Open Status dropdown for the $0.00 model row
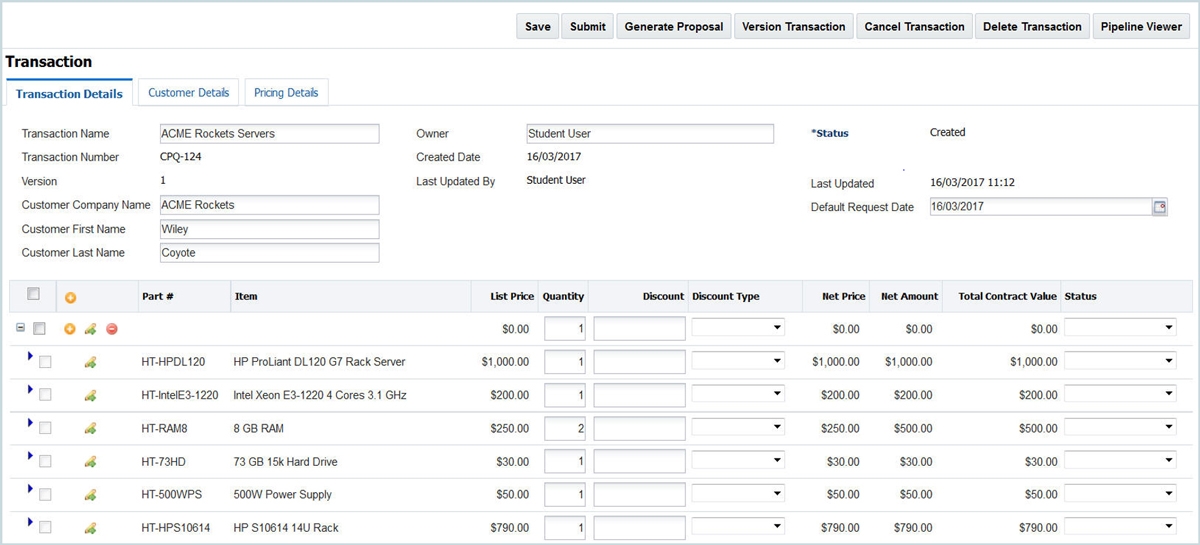This screenshot has height=545, width=1200. 1121,327
